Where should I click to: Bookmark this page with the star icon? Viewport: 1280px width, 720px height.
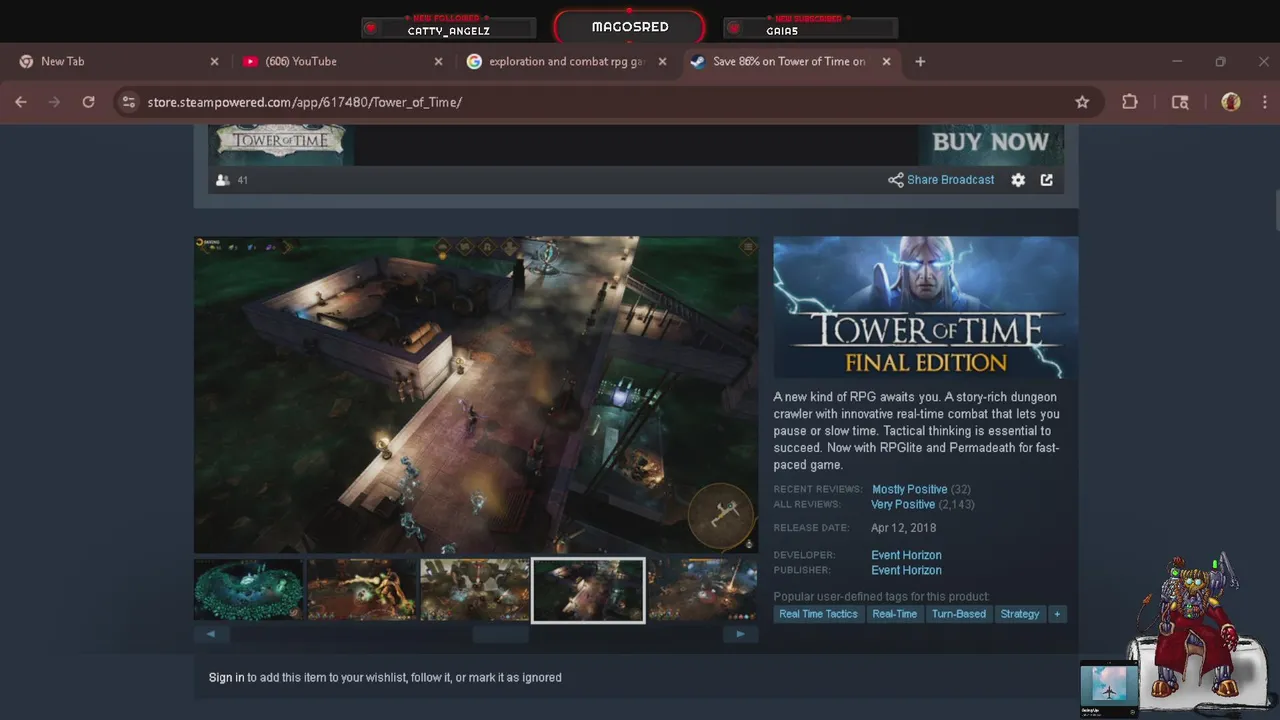(1082, 102)
